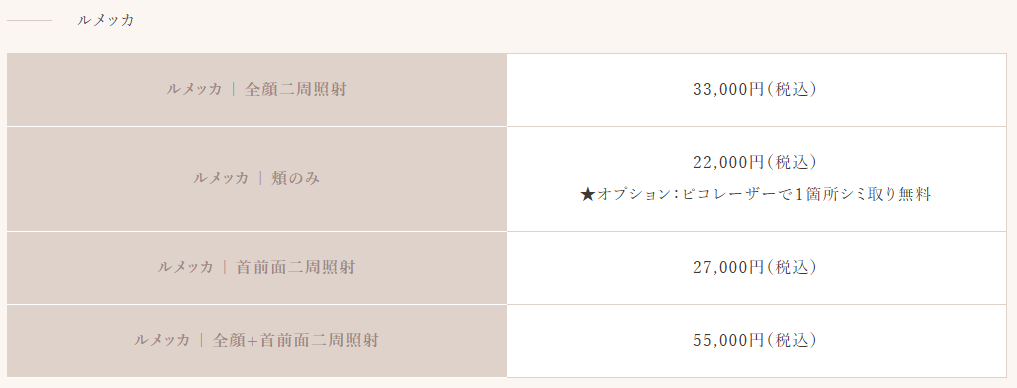This screenshot has width=1017, height=388.
Task: Click the ★オプション ピコレーザー note
Action: (x=756, y=195)
